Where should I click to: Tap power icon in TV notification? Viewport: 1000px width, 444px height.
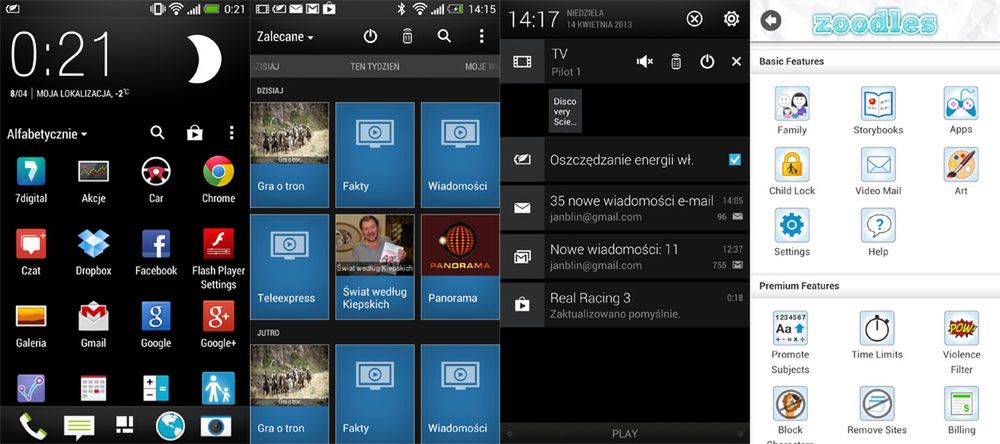click(x=707, y=61)
